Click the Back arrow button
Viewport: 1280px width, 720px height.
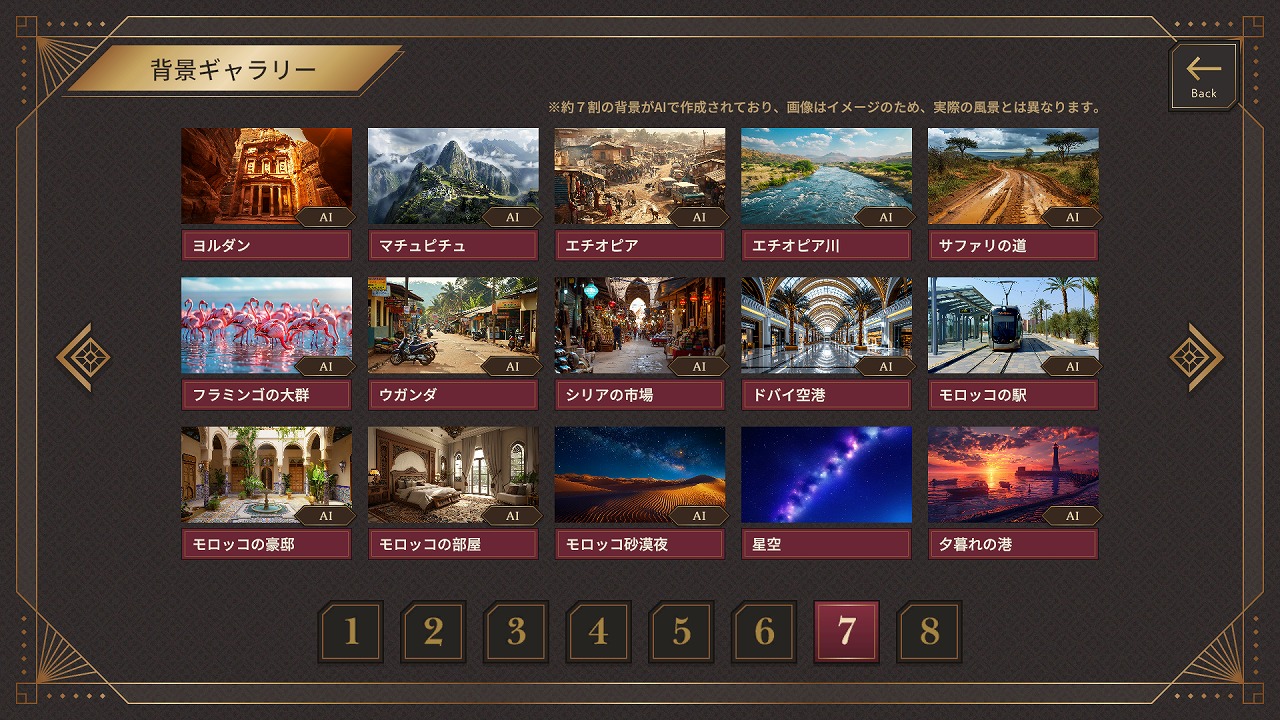1203,77
